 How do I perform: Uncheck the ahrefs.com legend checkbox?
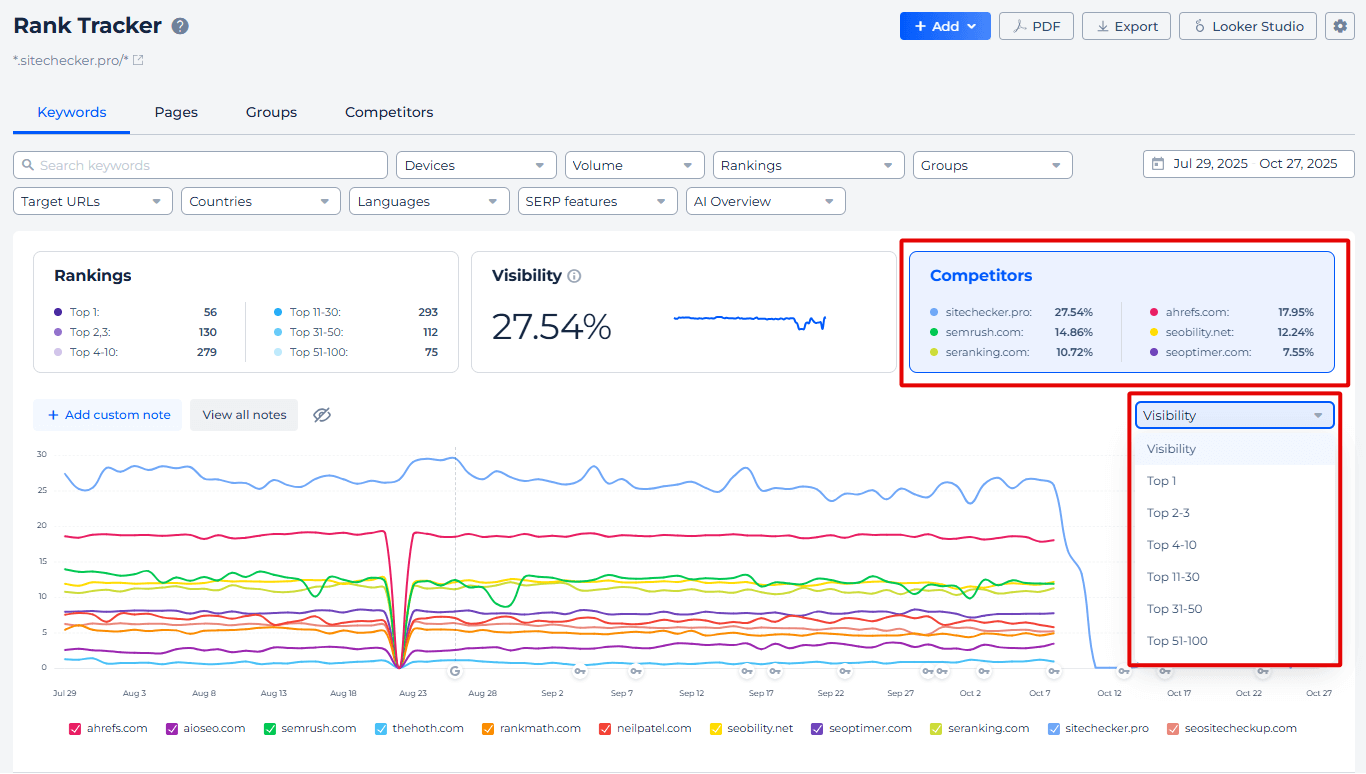[x=74, y=728]
